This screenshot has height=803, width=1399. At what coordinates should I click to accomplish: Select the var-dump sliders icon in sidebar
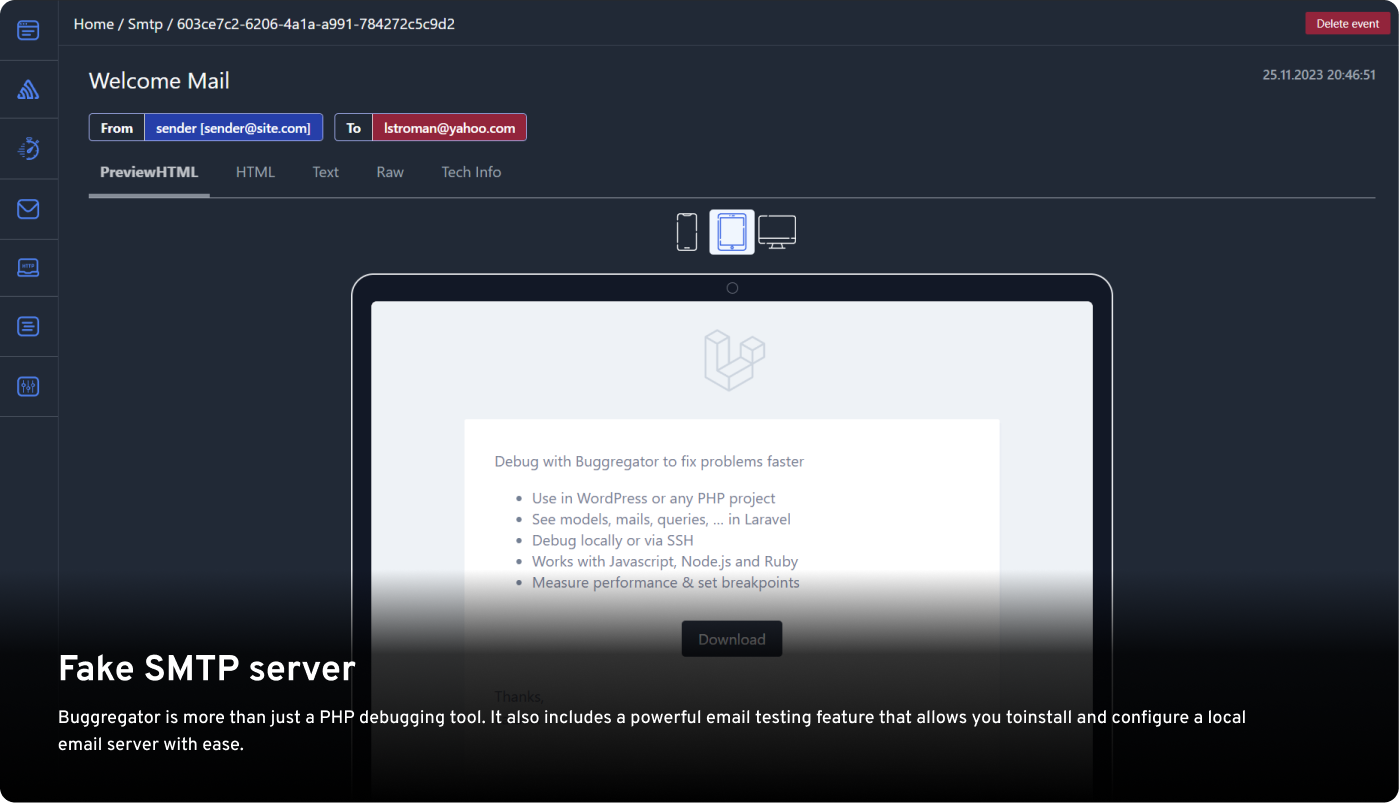pos(29,386)
